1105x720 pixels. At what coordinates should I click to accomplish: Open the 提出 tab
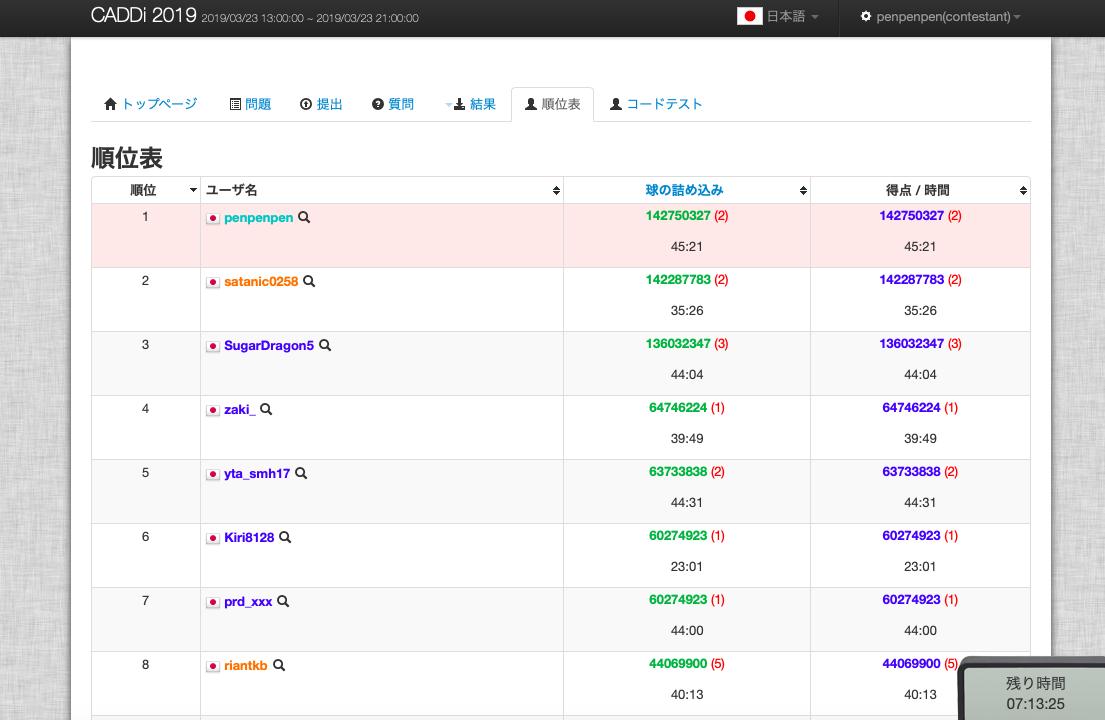321,103
